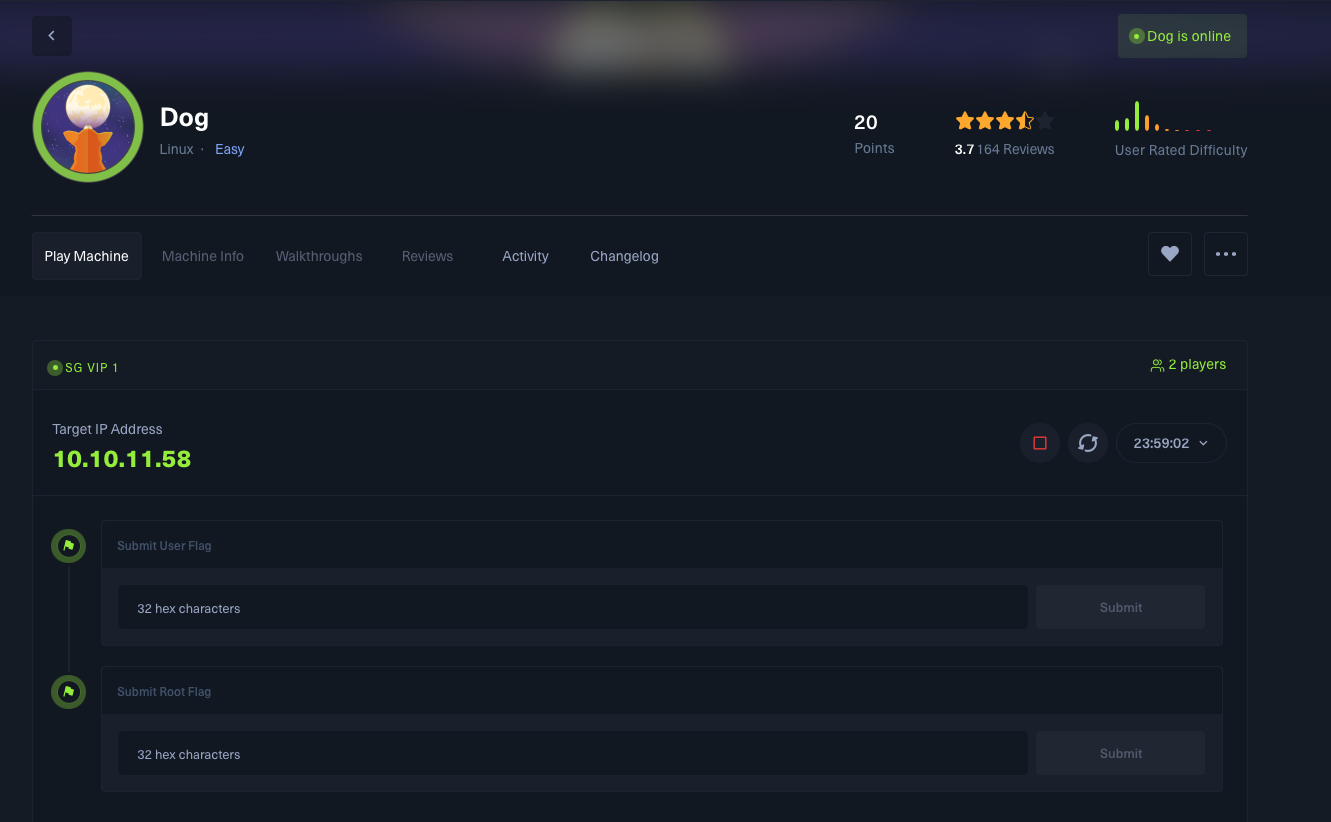Submit the user flag
The image size is (1331, 822).
coord(1120,607)
